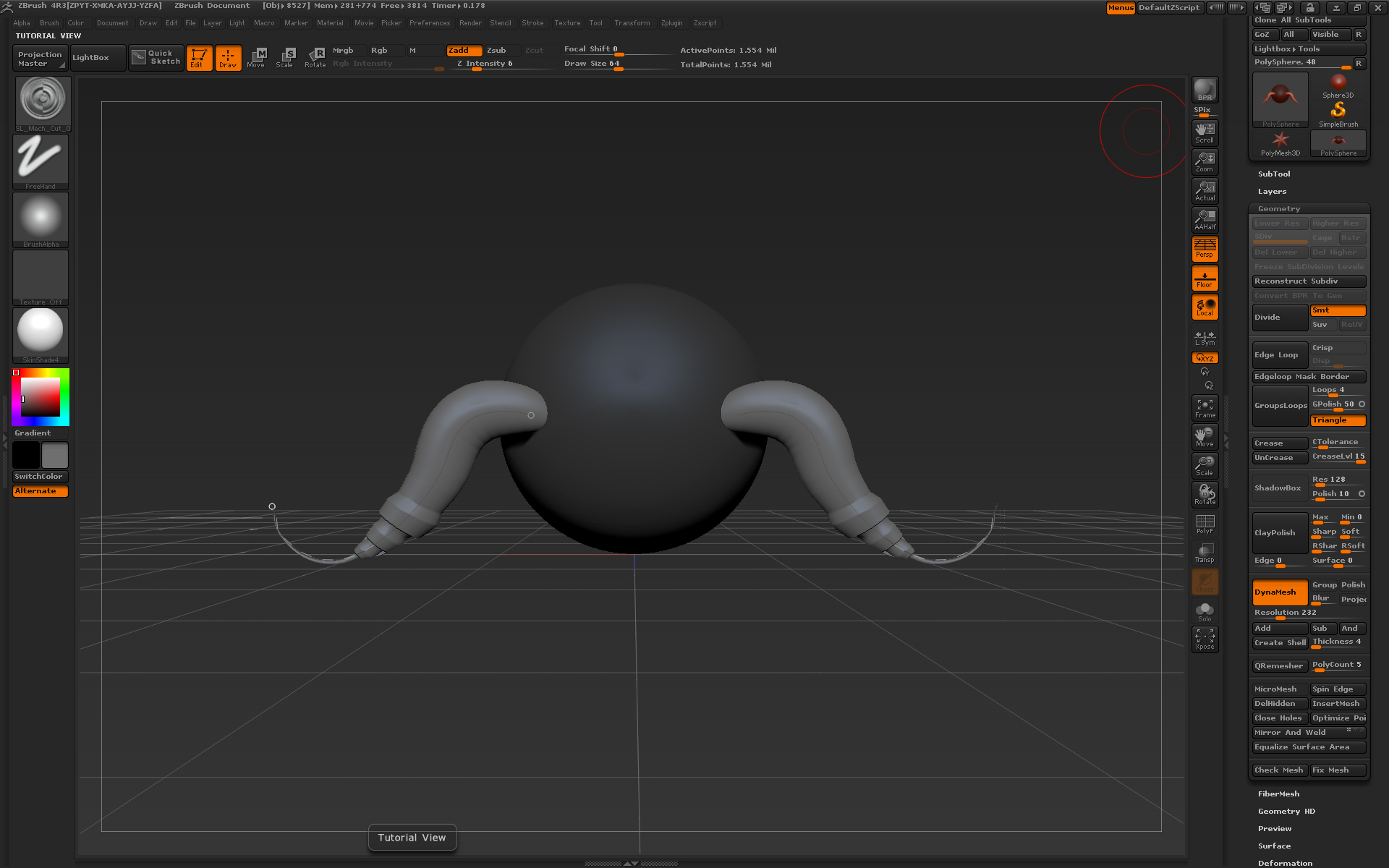Expand the FiberMesh section

click(1278, 794)
